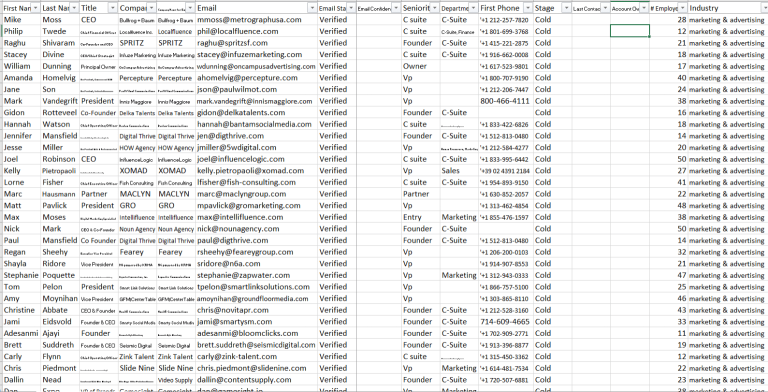768x392 pixels.
Task: Select cell raghu@spritzsf.com
Action: point(257,43)
